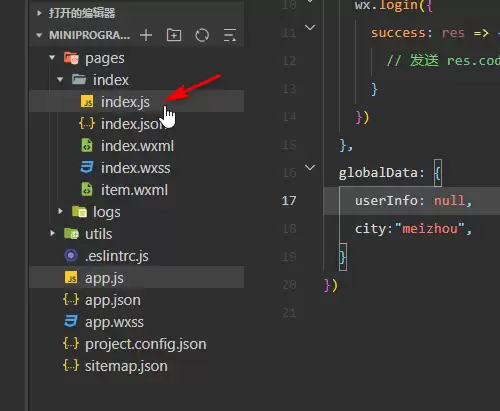This screenshot has width=500, height=411.
Task: Collapse the pages folder
Action: coord(52,58)
